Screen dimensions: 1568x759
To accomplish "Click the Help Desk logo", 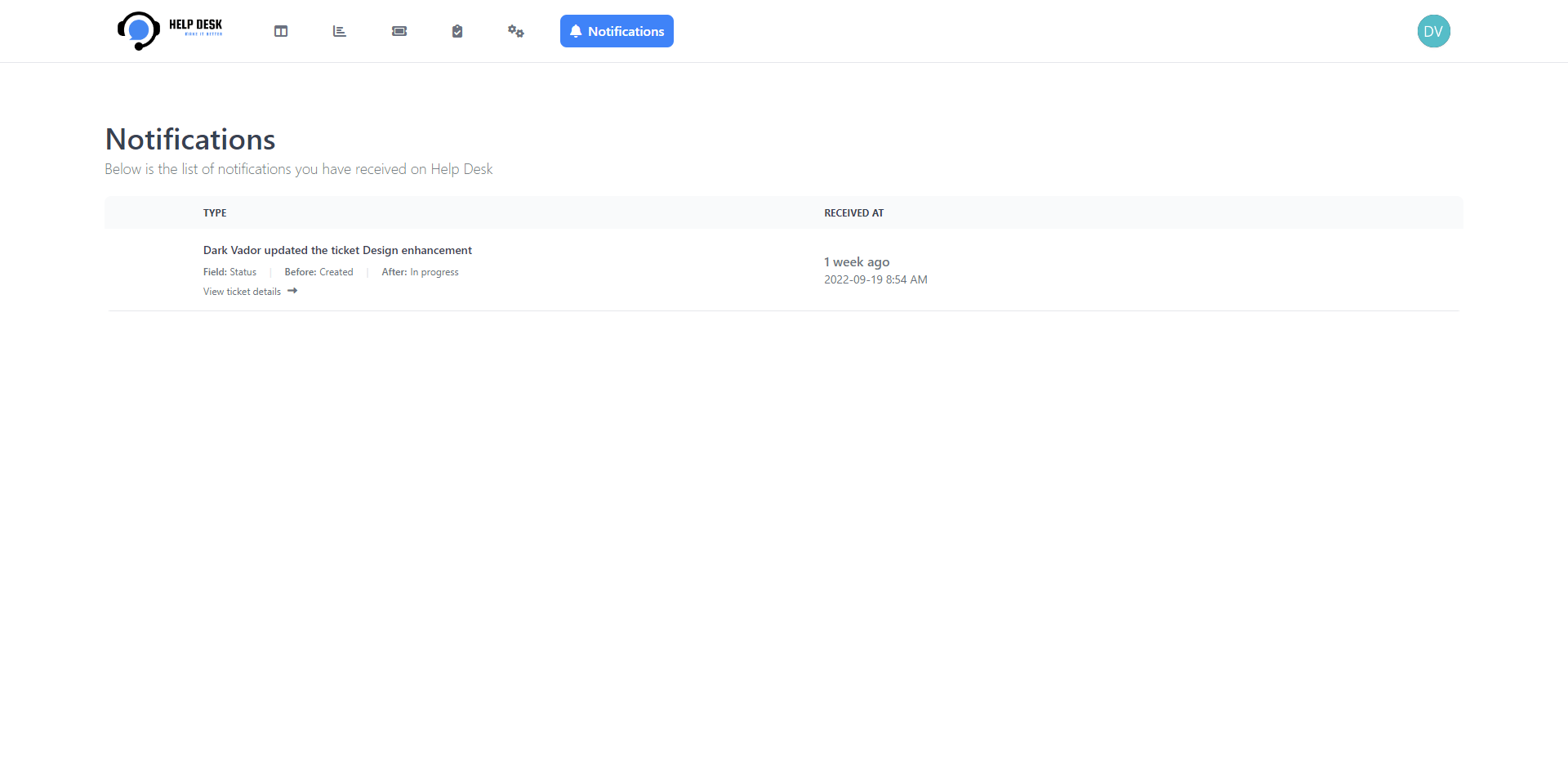I will click(170, 31).
